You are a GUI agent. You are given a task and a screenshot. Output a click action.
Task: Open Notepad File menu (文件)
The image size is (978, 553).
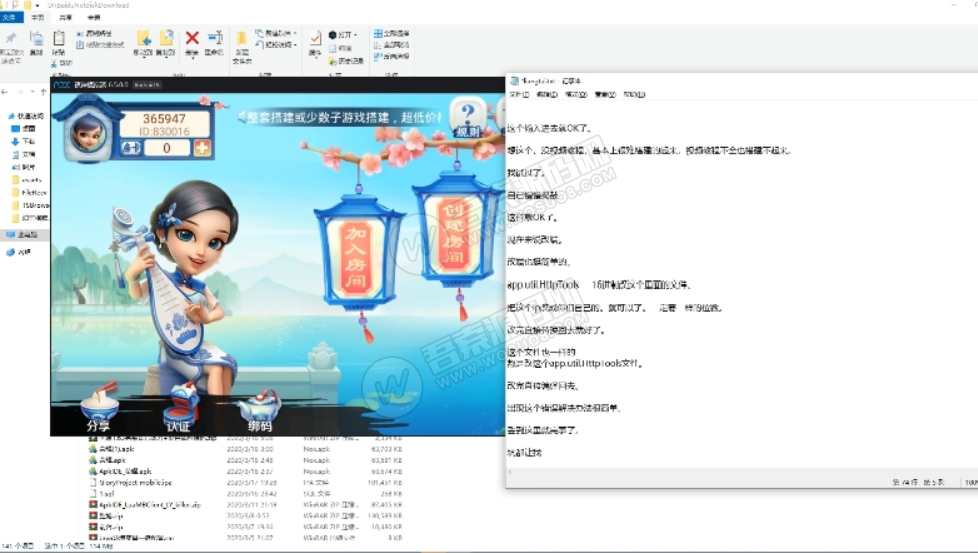(x=519, y=95)
